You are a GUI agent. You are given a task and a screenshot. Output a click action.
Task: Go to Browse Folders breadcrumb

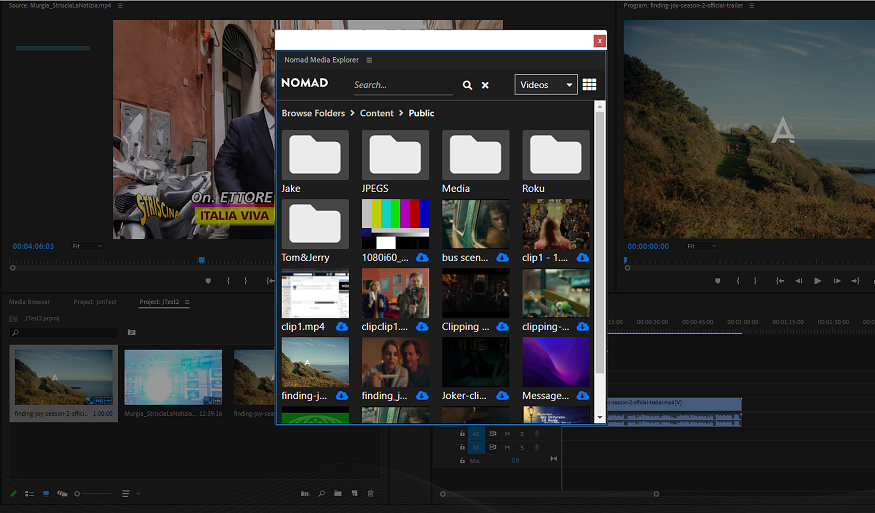313,113
